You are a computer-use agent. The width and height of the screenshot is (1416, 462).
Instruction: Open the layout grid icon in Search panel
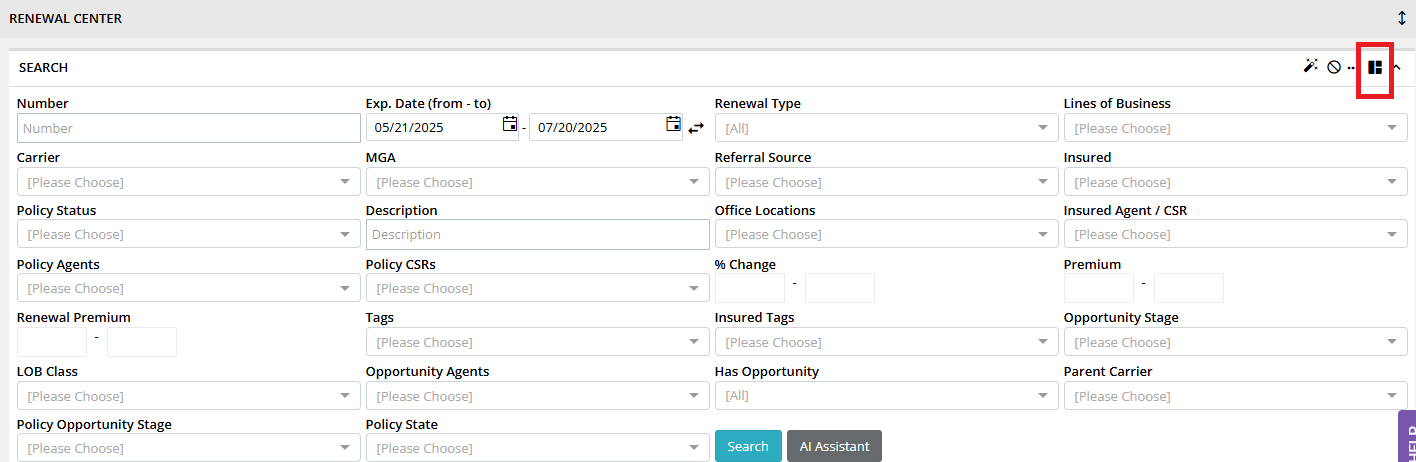click(1375, 68)
